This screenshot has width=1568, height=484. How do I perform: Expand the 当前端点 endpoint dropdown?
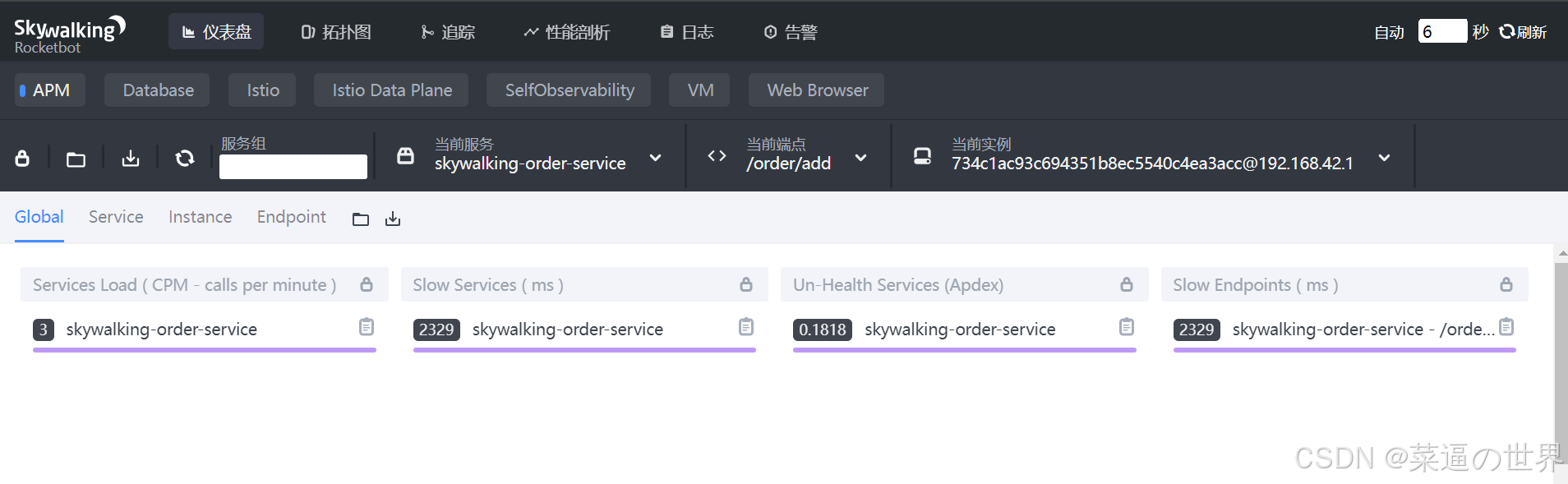click(860, 158)
